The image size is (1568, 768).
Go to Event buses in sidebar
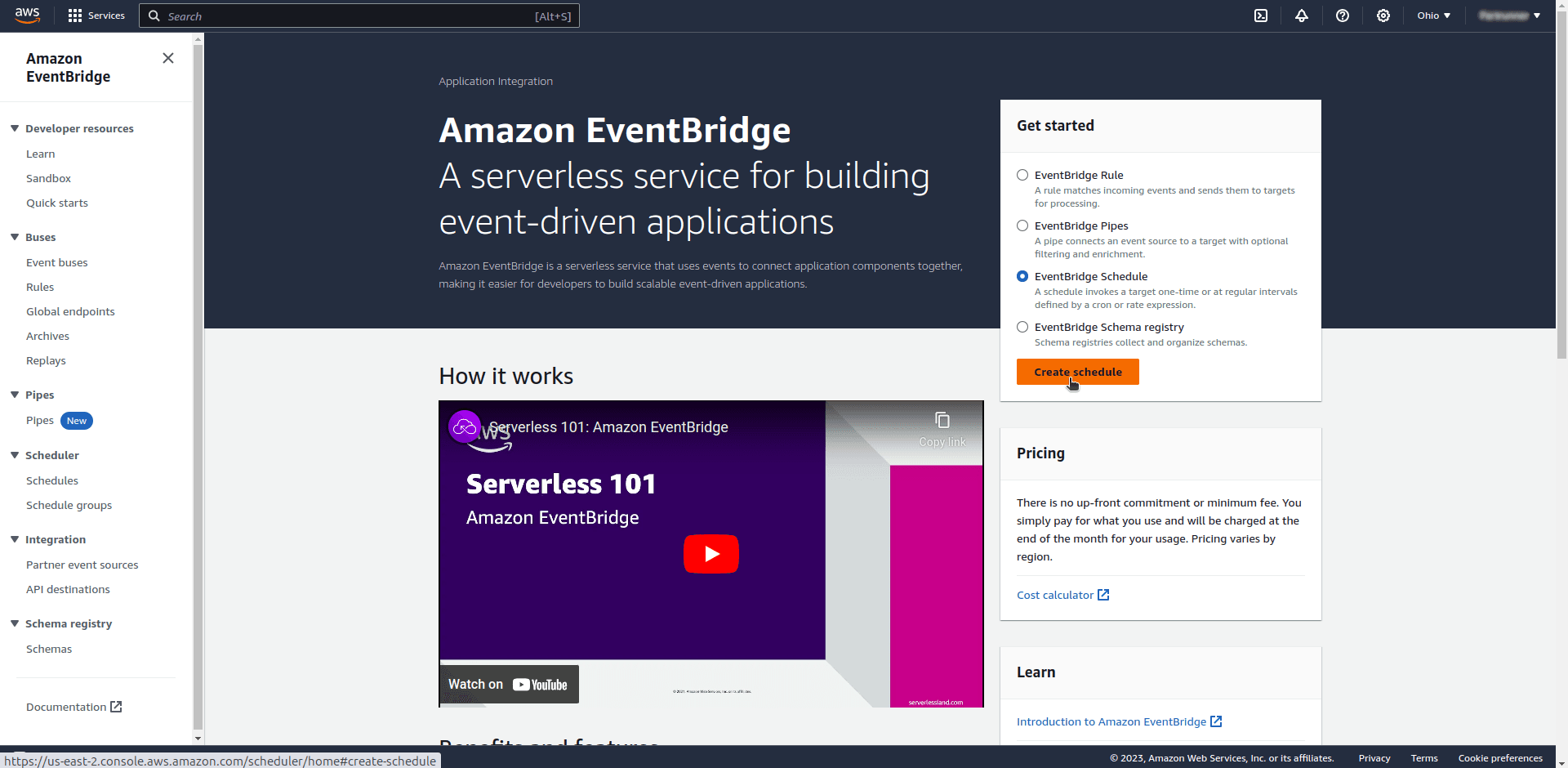click(56, 262)
